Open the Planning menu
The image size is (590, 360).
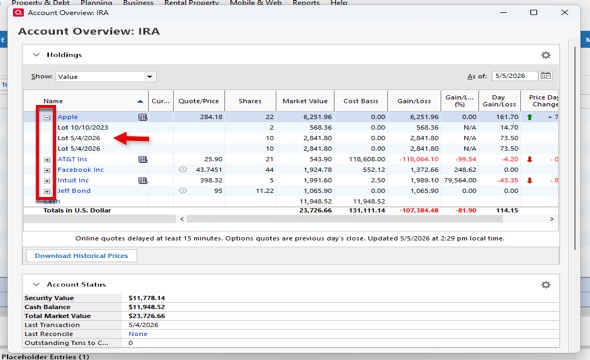pos(96,3)
